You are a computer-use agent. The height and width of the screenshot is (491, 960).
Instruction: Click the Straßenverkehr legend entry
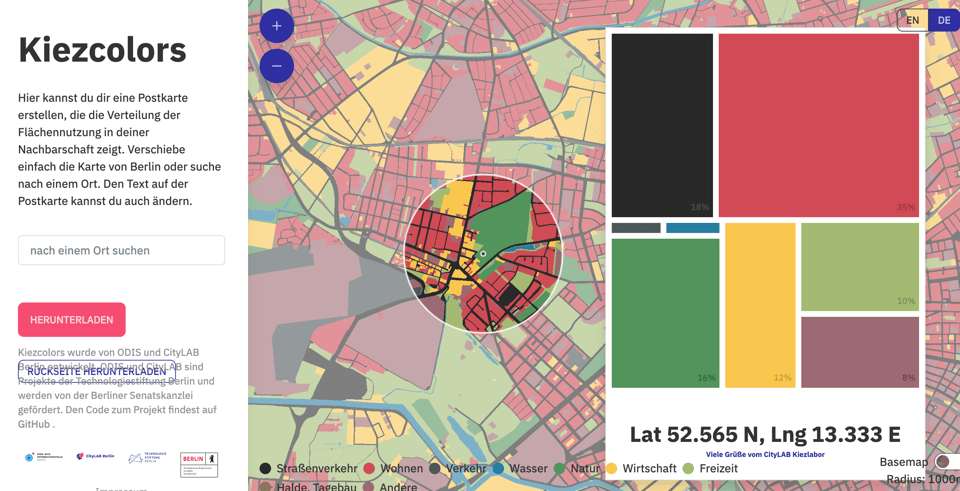(309, 468)
